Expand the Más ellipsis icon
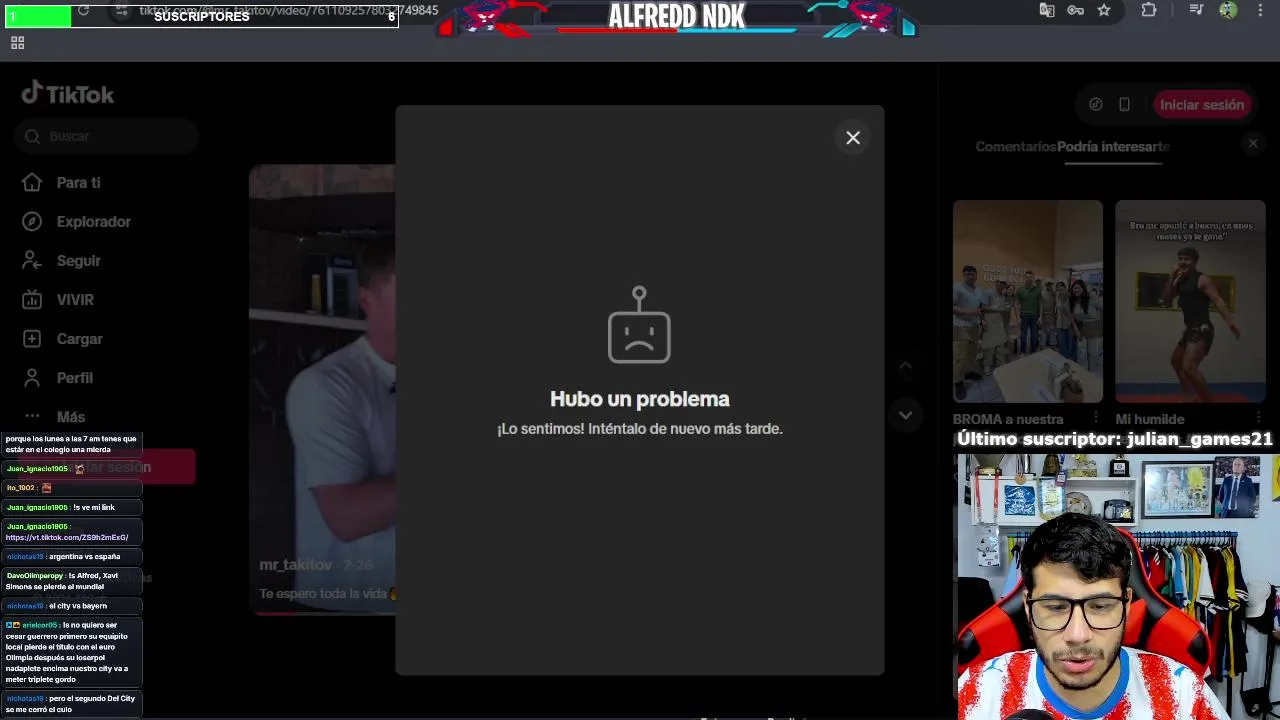Viewport: 1280px width, 720px height. tap(32, 416)
